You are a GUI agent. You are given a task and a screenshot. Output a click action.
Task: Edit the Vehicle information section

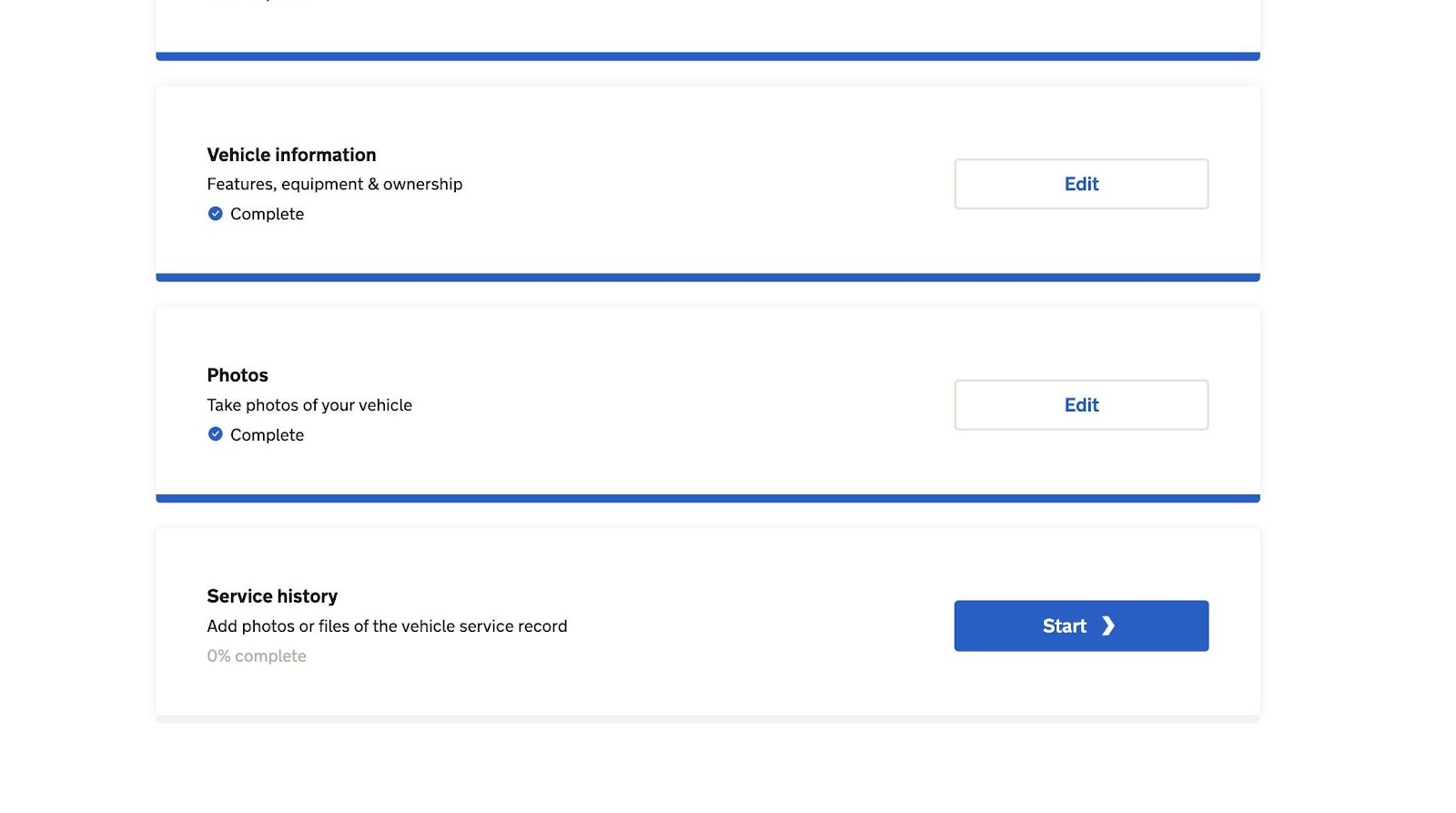(1081, 184)
